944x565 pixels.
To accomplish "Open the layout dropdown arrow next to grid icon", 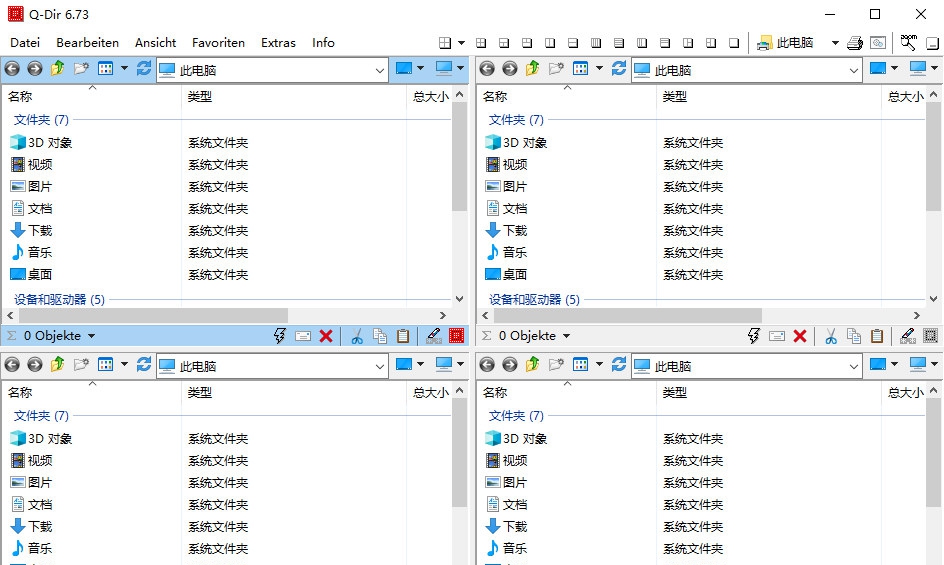I will coord(461,43).
